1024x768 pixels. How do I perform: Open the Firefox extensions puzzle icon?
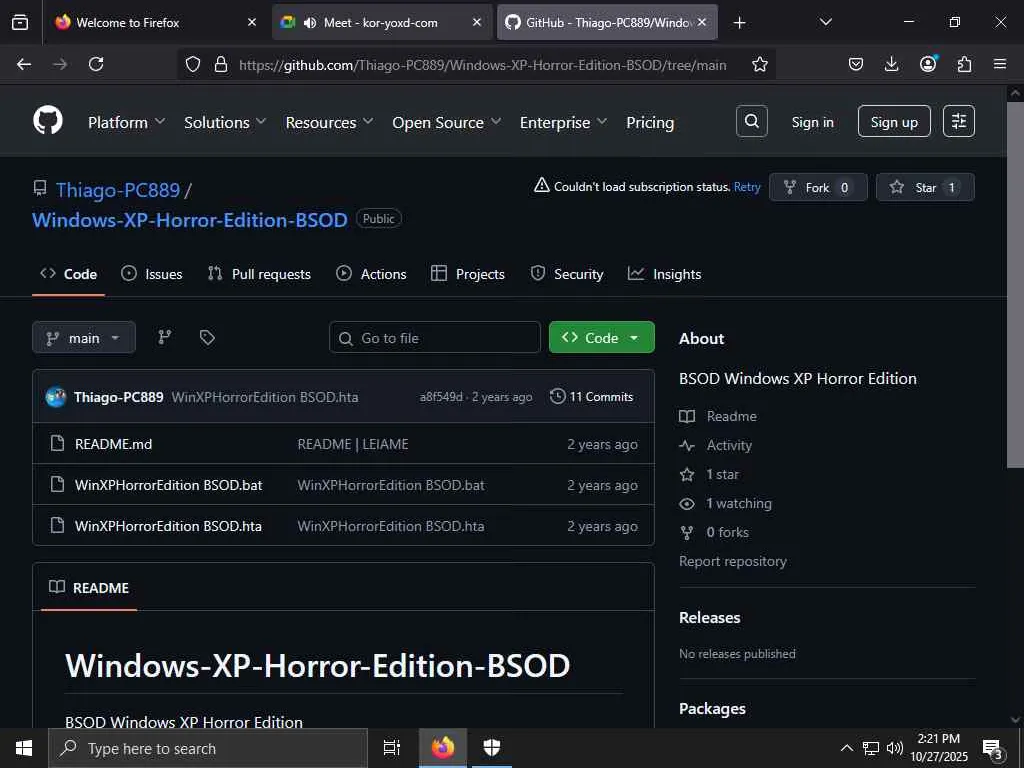click(x=964, y=64)
